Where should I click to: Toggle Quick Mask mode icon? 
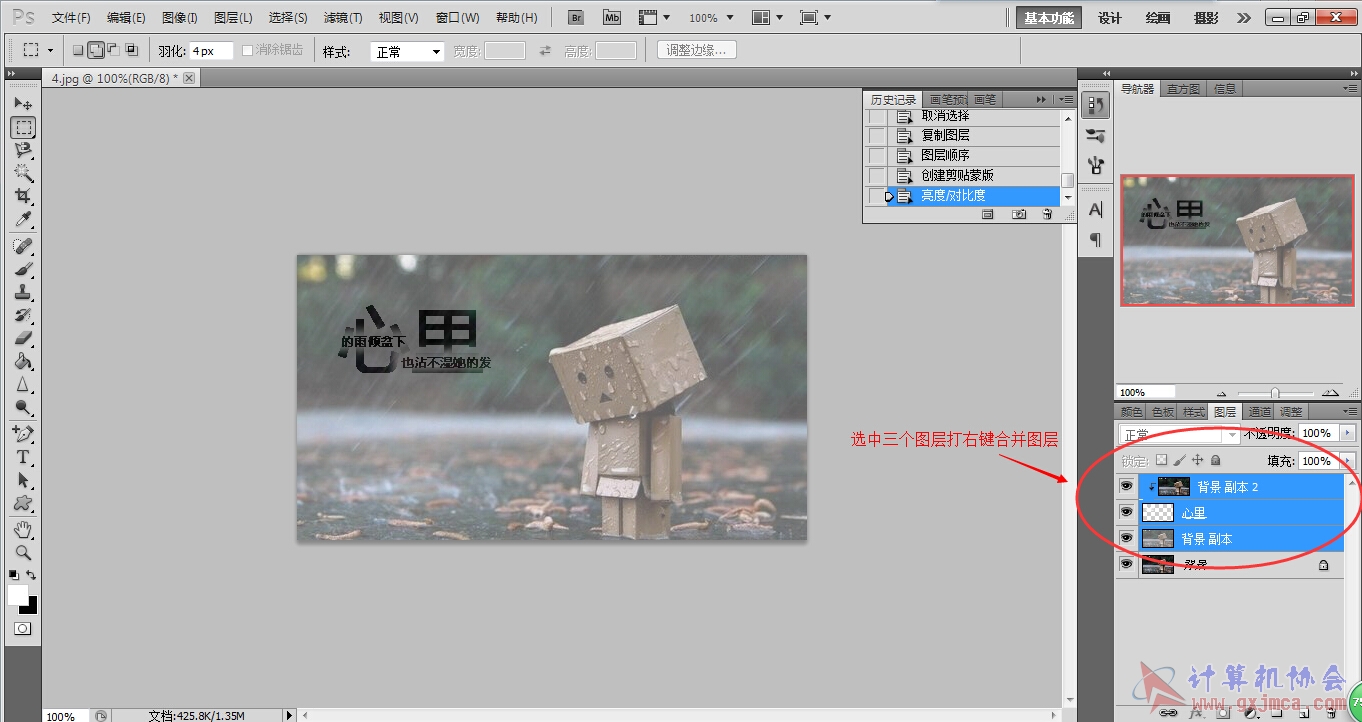[x=23, y=629]
